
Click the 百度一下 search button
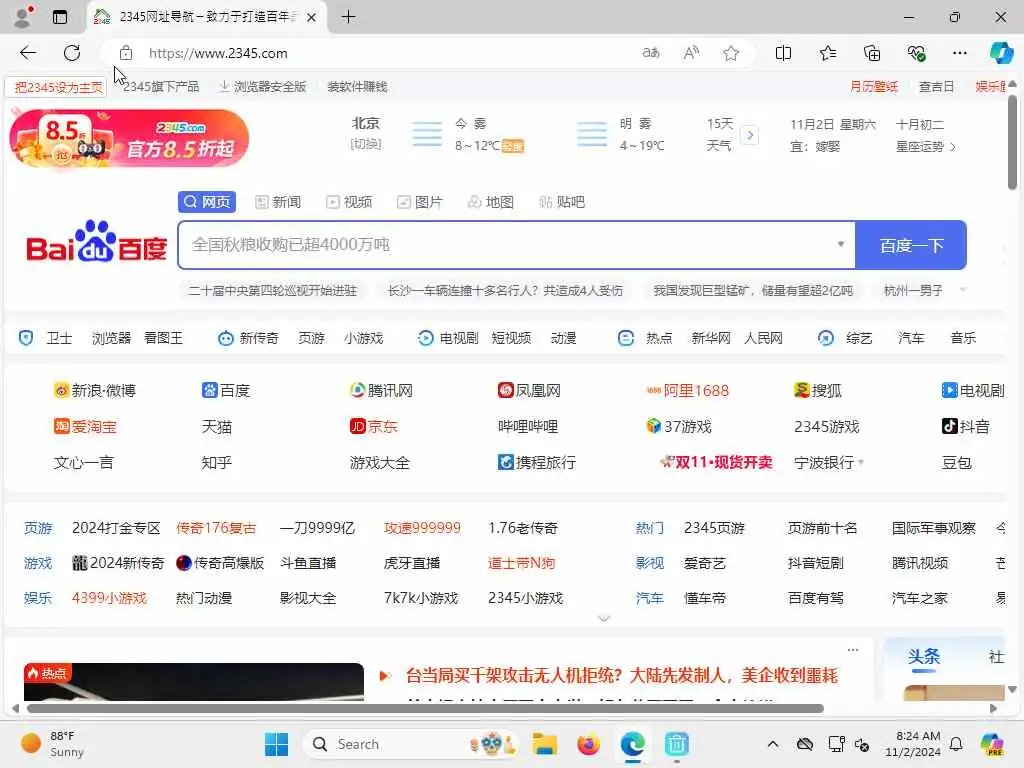point(911,245)
